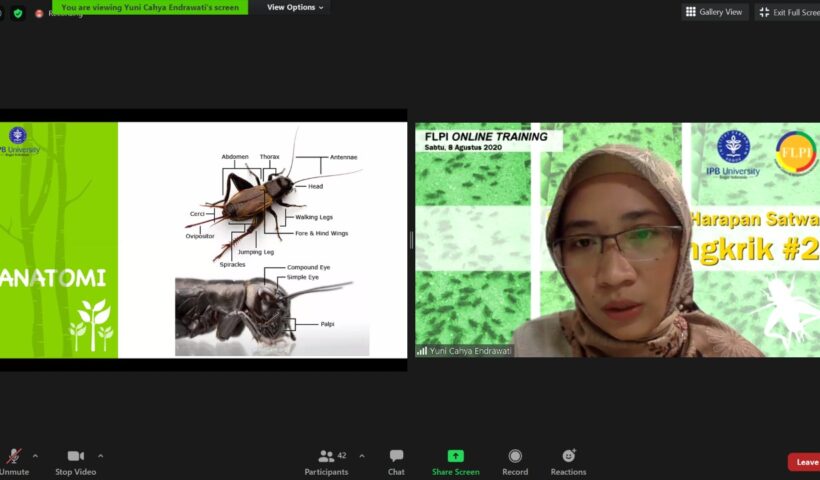This screenshot has height=480, width=820.
Task: Open the Chat panel
Action: (x=396, y=460)
